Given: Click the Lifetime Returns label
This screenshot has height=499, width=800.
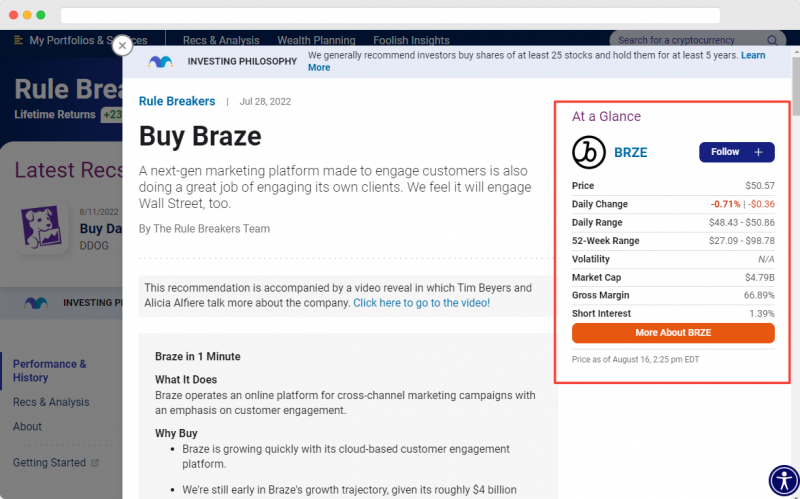Looking at the screenshot, I should pos(55,115).
